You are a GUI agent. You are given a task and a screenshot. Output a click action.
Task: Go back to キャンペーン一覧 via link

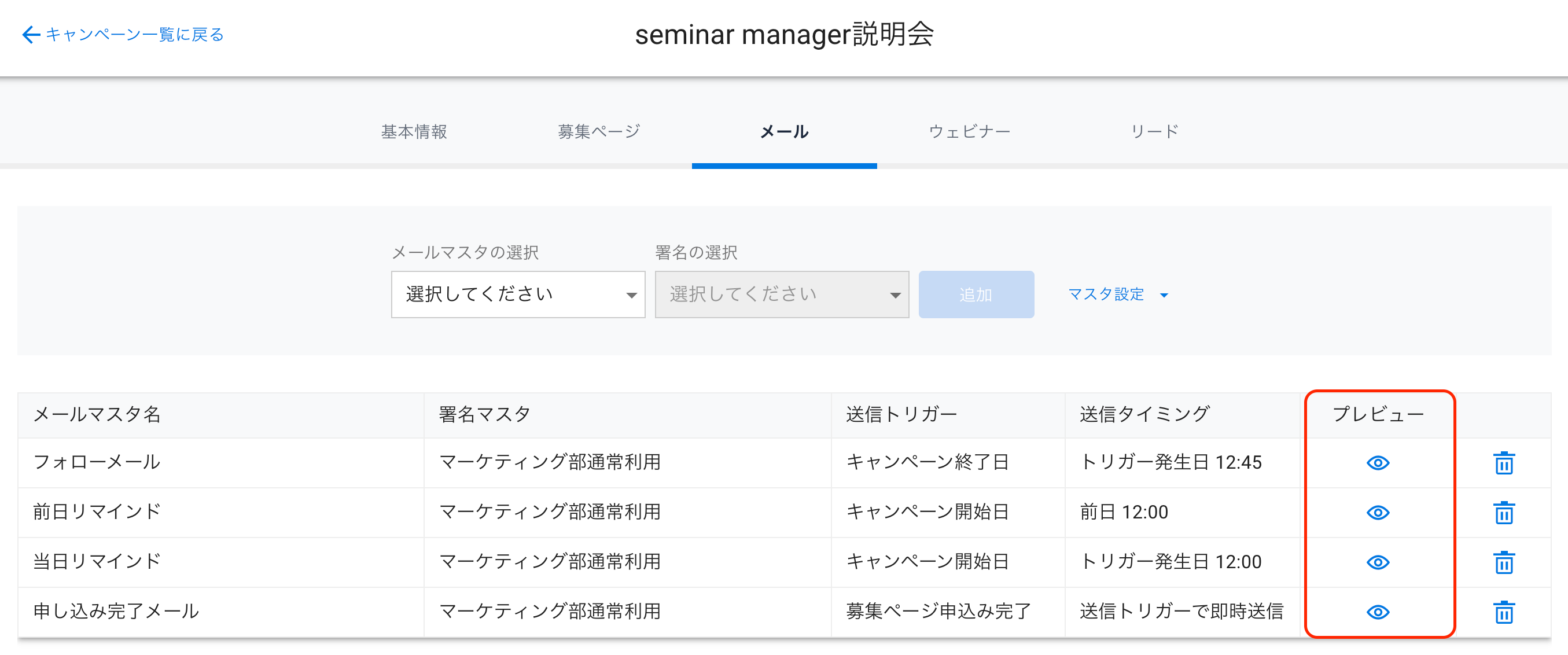pyautogui.click(x=123, y=35)
